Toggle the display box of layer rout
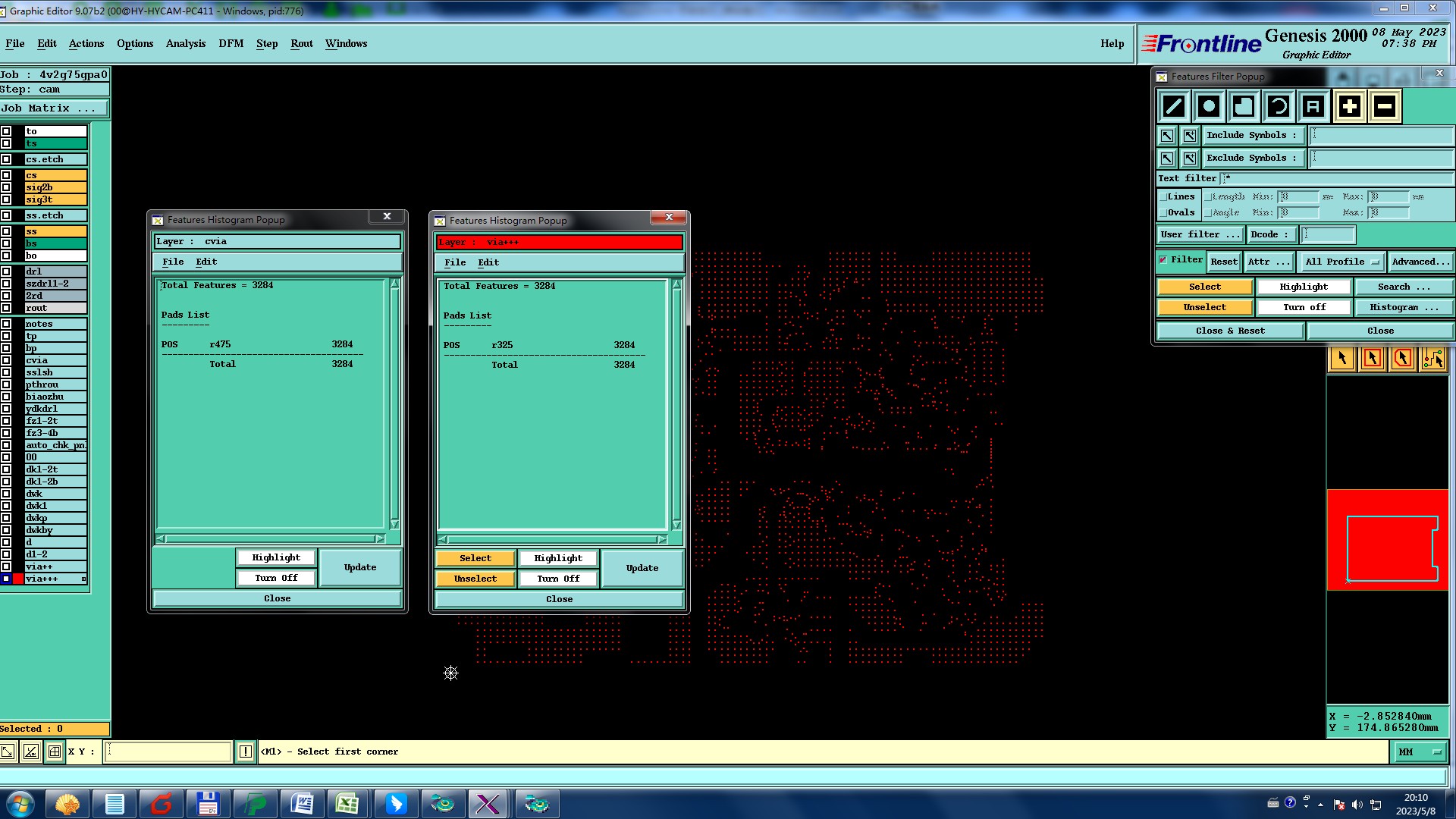Image resolution: width=1456 pixels, height=819 pixels. [6, 308]
